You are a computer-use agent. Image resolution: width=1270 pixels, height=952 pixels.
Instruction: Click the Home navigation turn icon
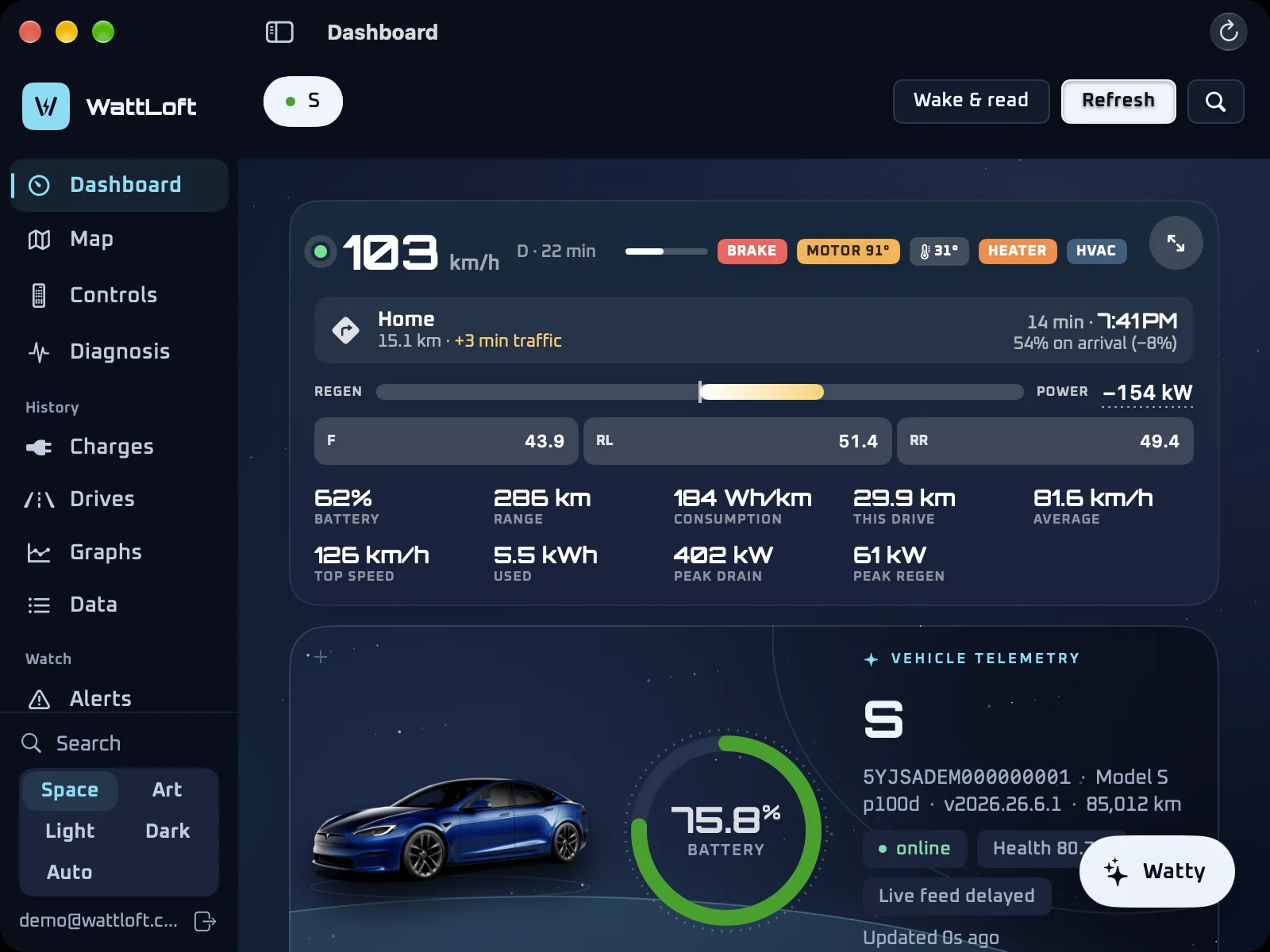pyautogui.click(x=345, y=329)
